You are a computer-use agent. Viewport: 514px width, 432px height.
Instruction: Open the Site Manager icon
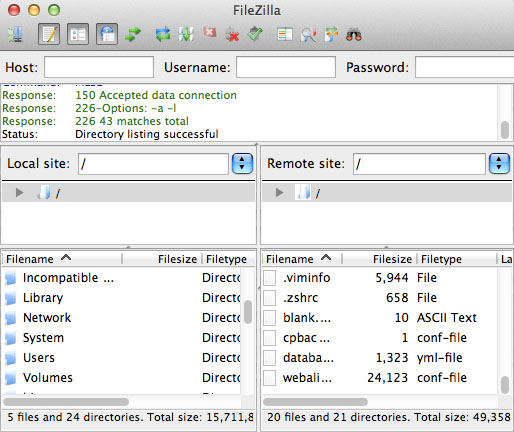pos(15,34)
